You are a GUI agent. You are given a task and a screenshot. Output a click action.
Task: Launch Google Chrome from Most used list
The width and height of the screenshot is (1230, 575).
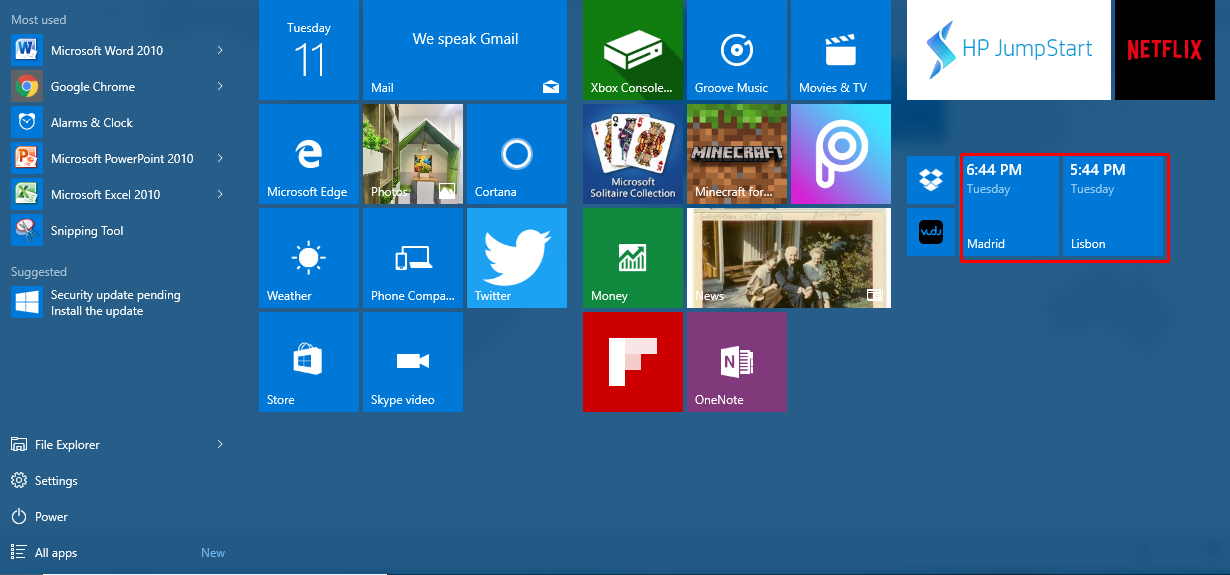118,86
